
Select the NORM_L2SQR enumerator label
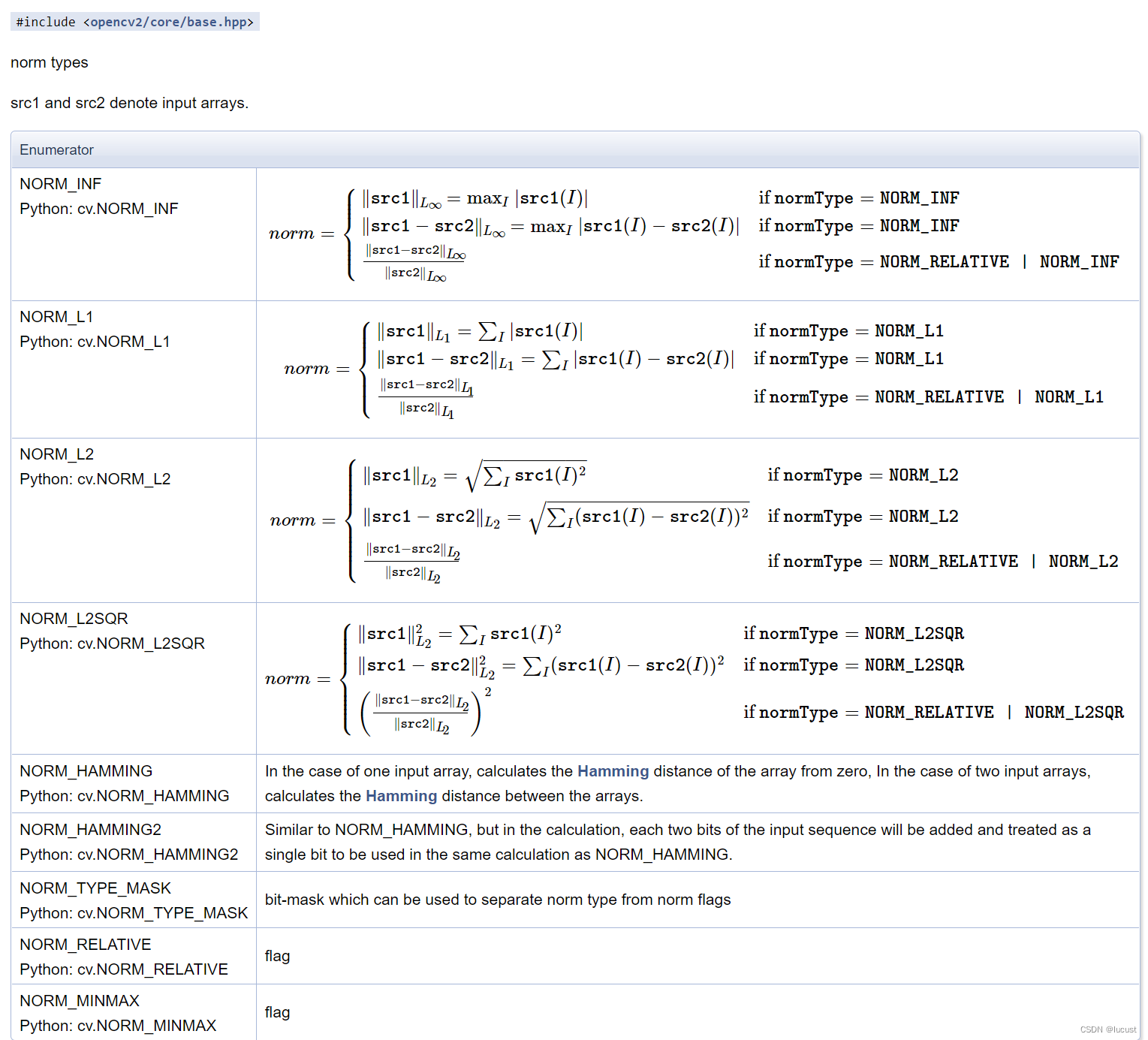(73, 618)
